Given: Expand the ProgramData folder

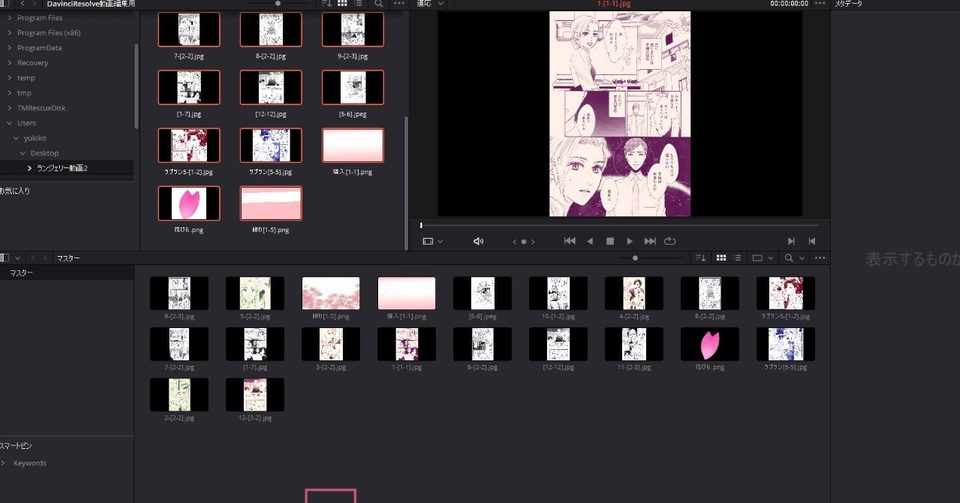Looking at the screenshot, I should tap(9, 48).
